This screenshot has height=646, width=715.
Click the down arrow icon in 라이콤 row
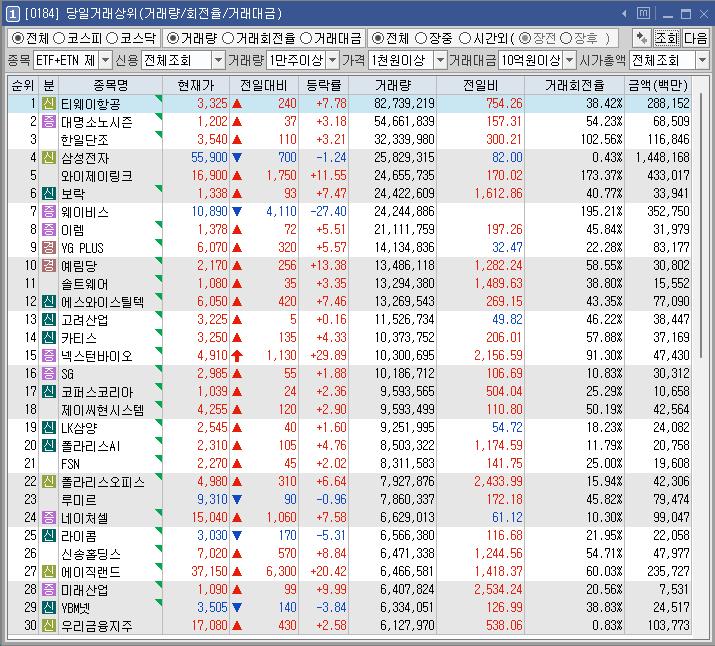[237, 535]
